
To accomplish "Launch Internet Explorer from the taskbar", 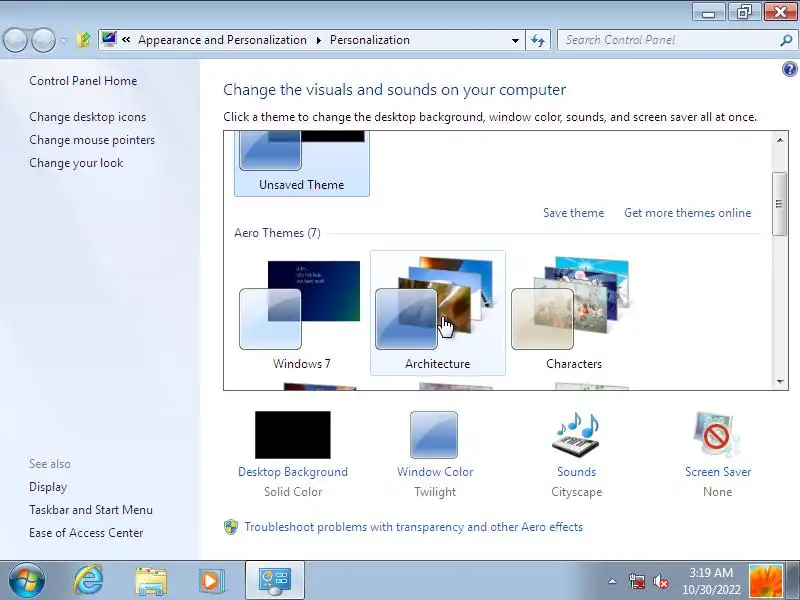I will [x=88, y=581].
